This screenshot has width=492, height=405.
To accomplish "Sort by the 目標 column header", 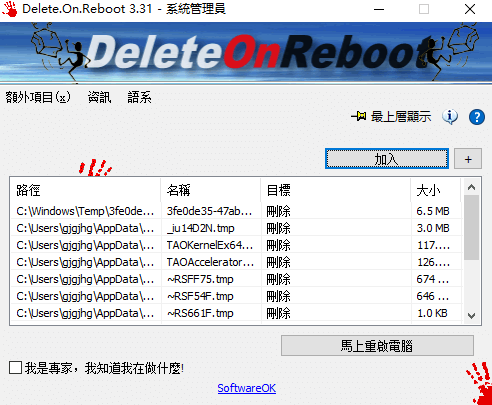I will tap(336, 190).
